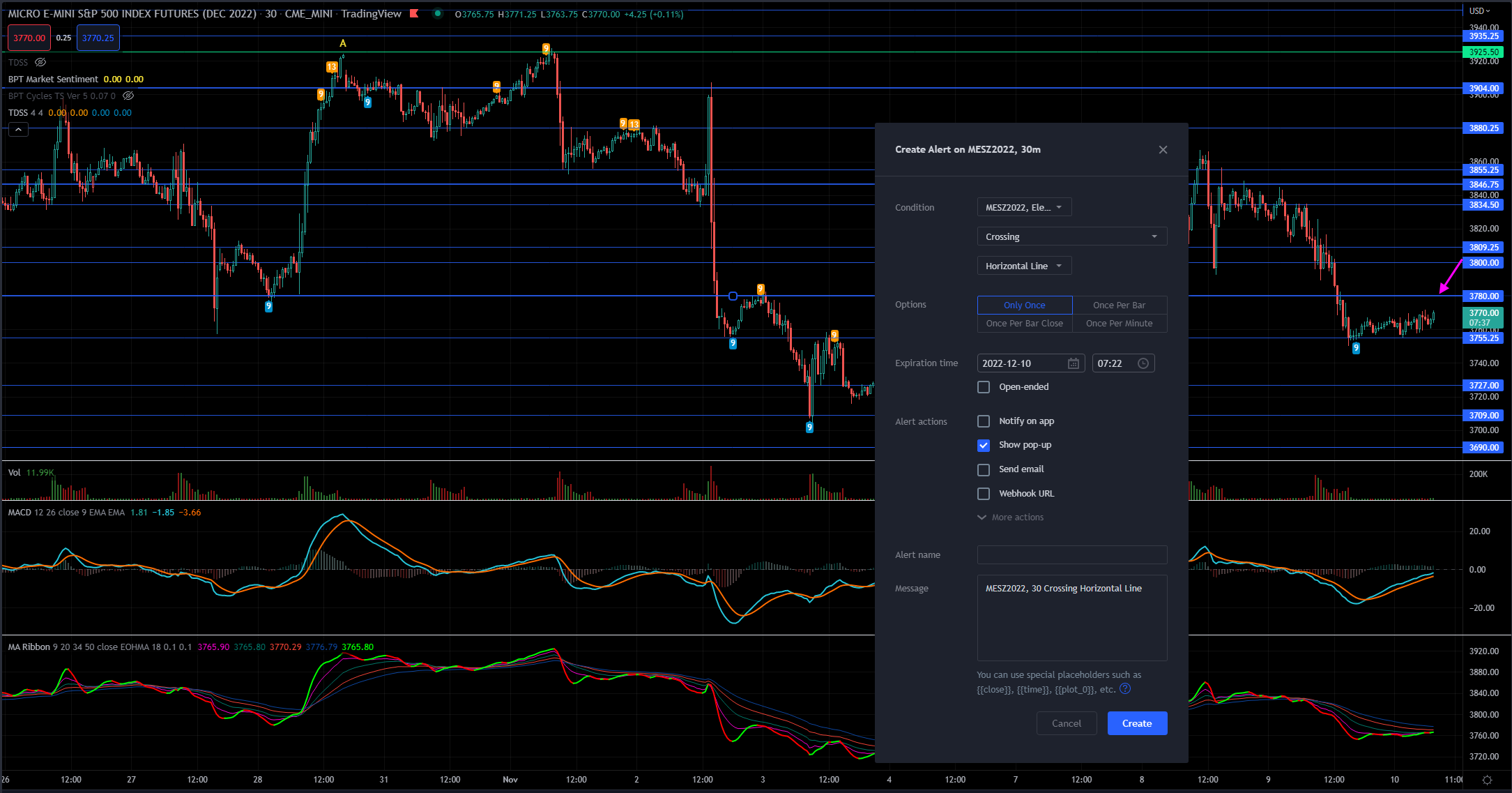The height and width of the screenshot is (793, 1512).
Task: Toggle TDSS indicator visibility eye icon
Action: click(40, 63)
